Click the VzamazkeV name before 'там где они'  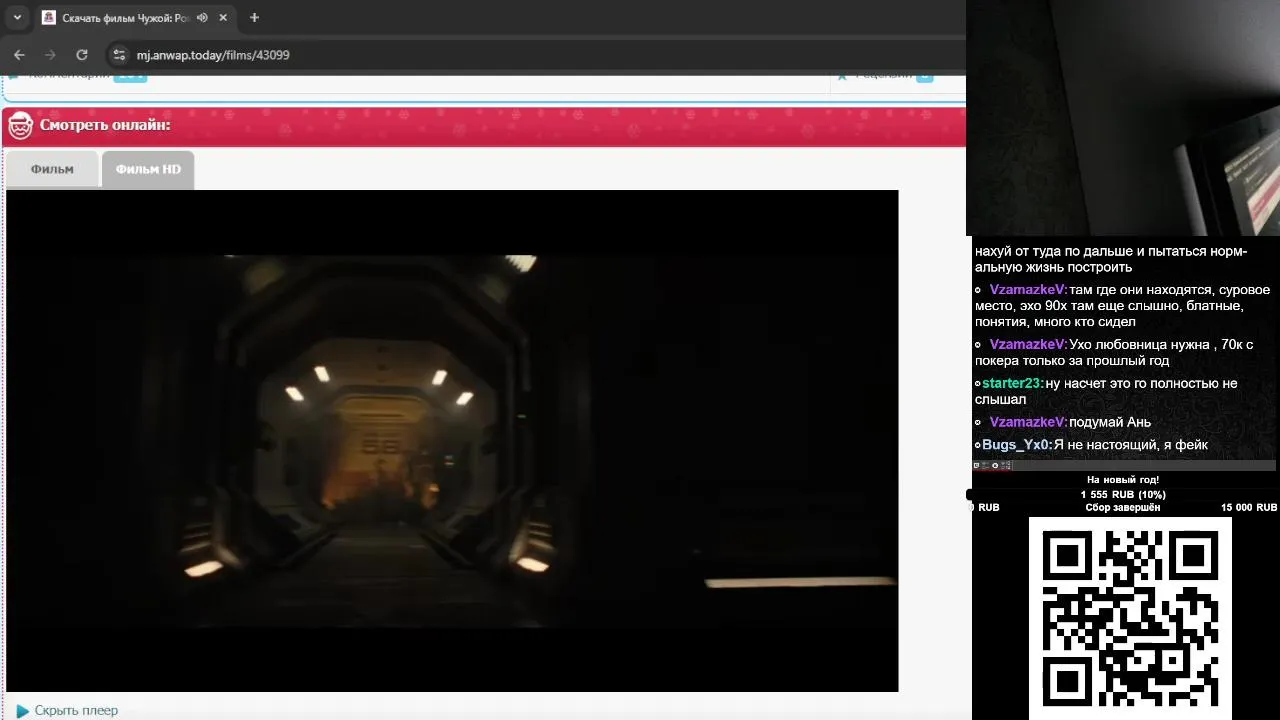click(1029, 290)
